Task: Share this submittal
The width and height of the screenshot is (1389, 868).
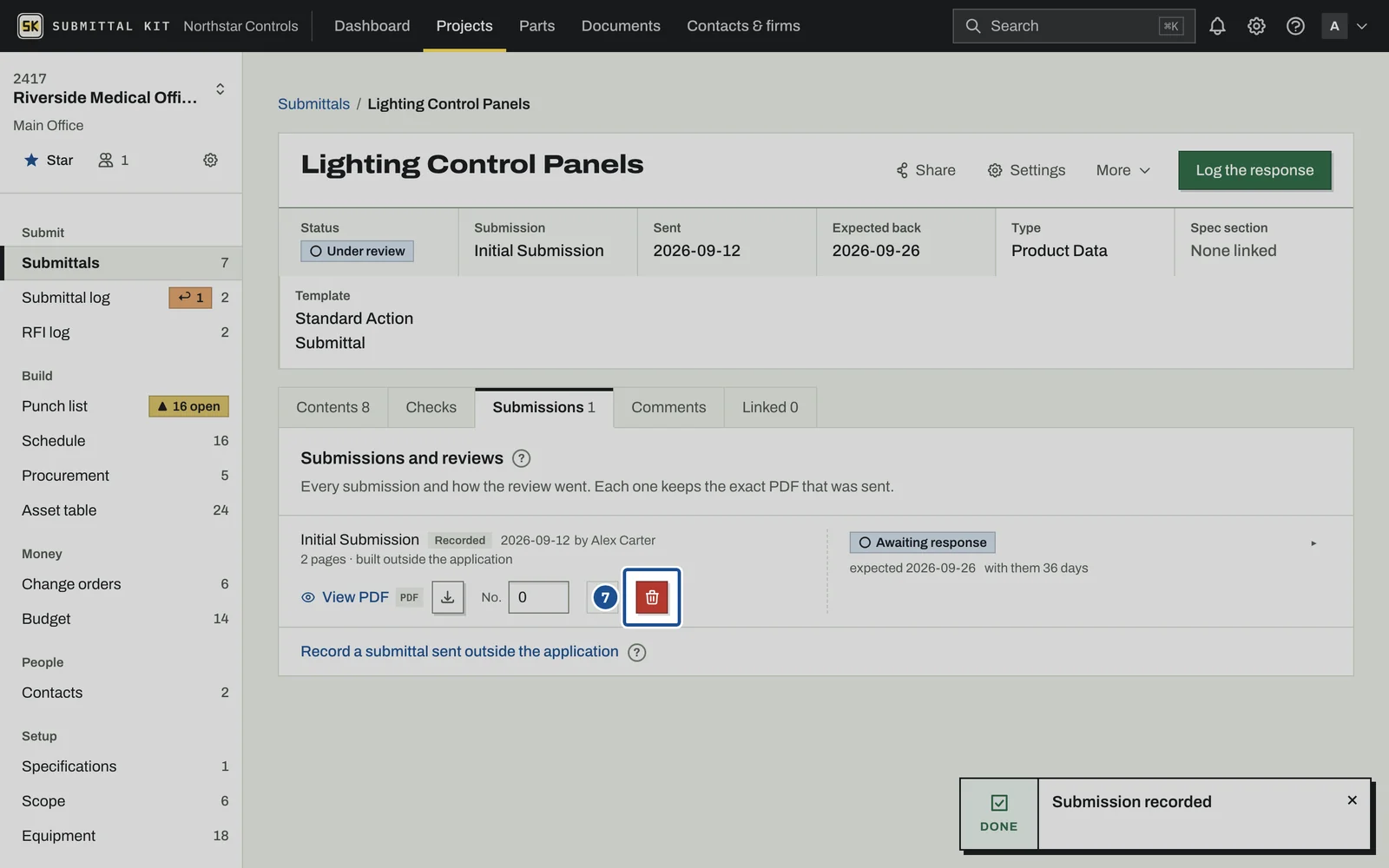Action: [925, 170]
